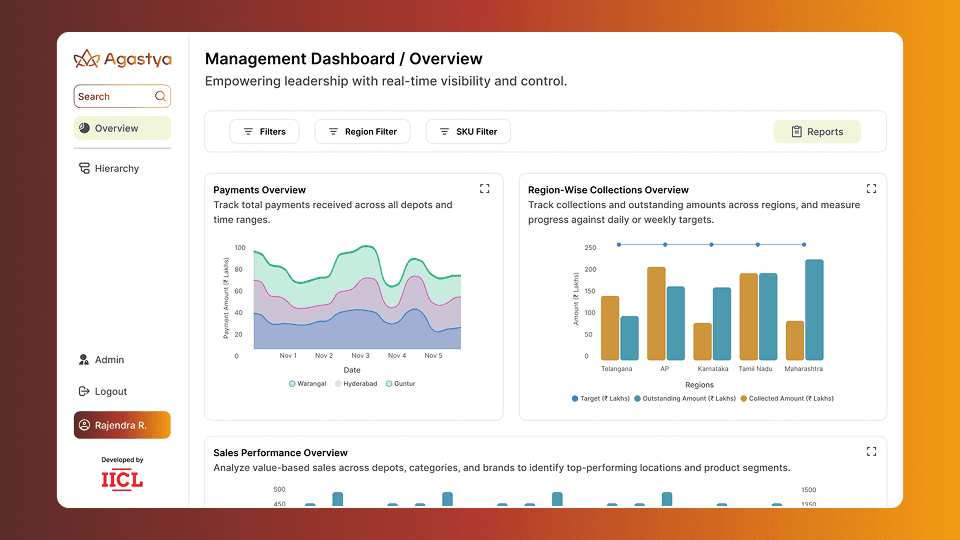Toggle the Hyderabad legend series
Viewport: 960px width, 540px height.
tap(356, 384)
